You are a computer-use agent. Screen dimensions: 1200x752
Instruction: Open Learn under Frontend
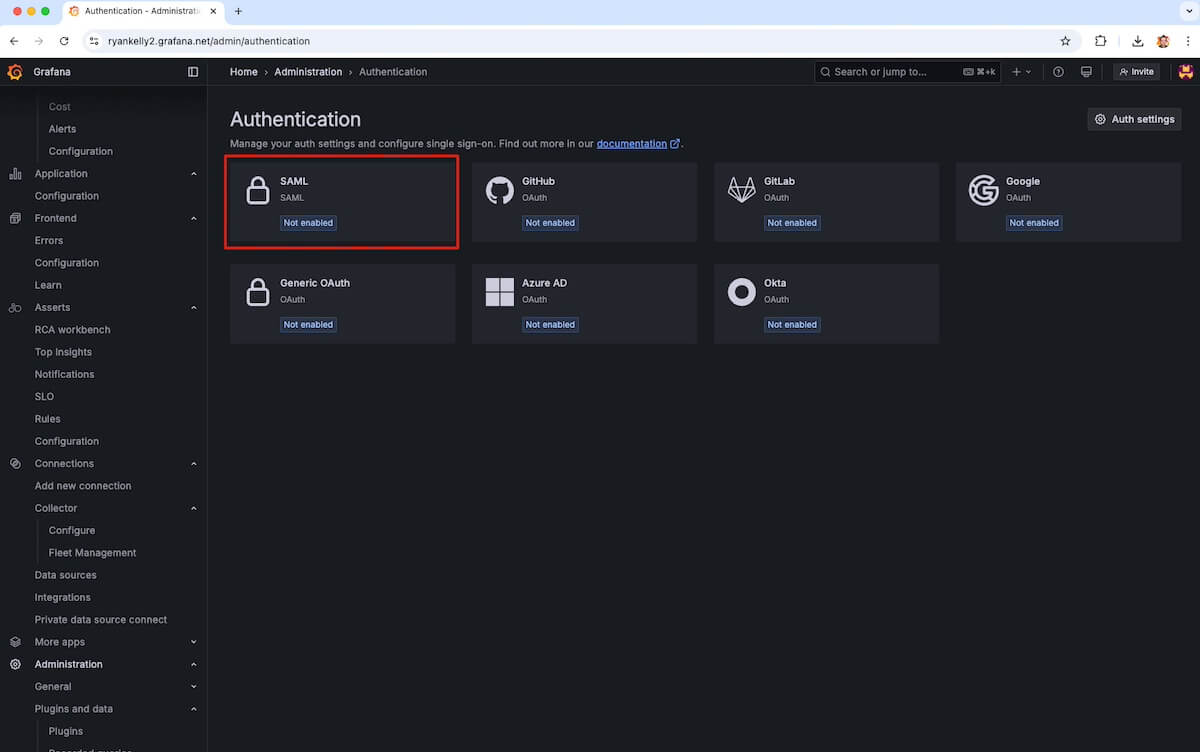coord(48,285)
